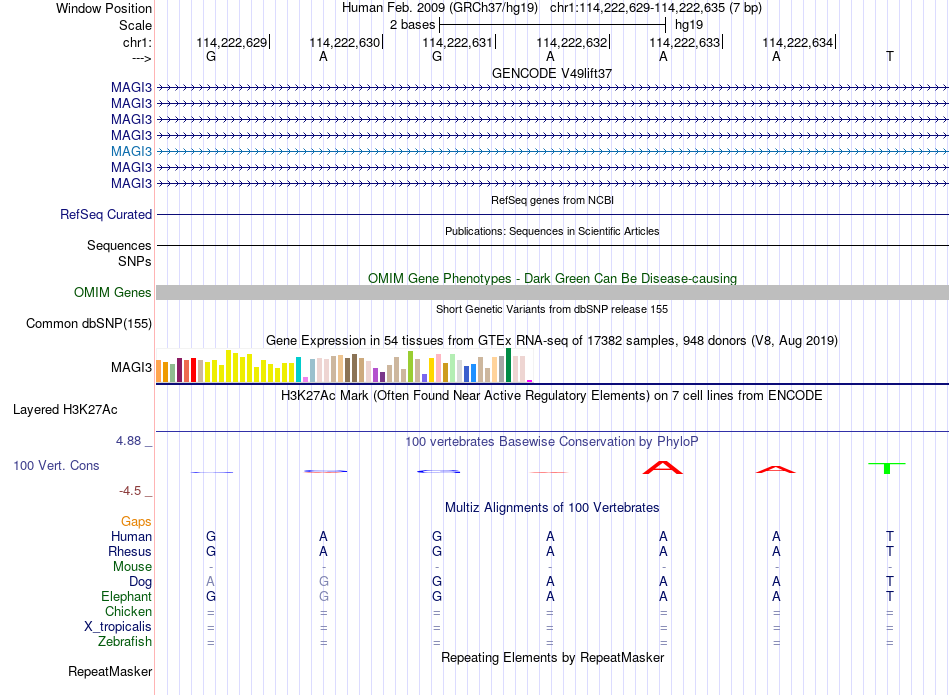
Task: Click the GENCODE V49lift37 track title
Action: point(552,73)
